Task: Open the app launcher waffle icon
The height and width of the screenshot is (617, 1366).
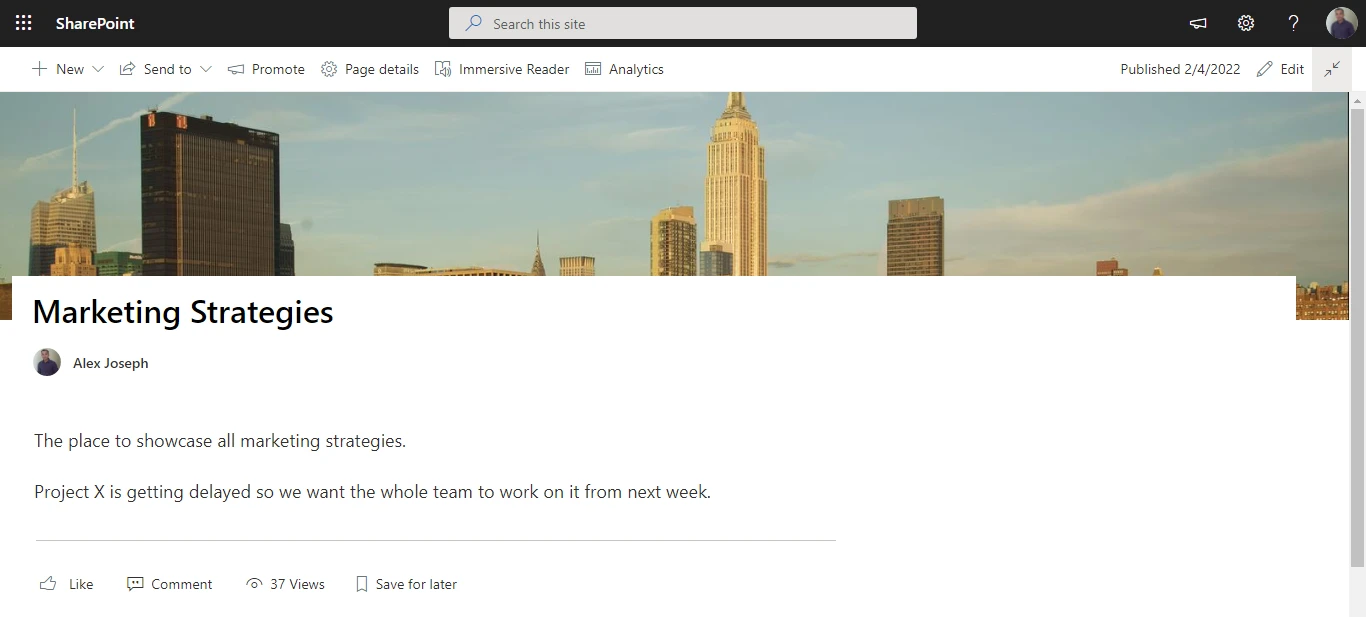Action: (23, 23)
